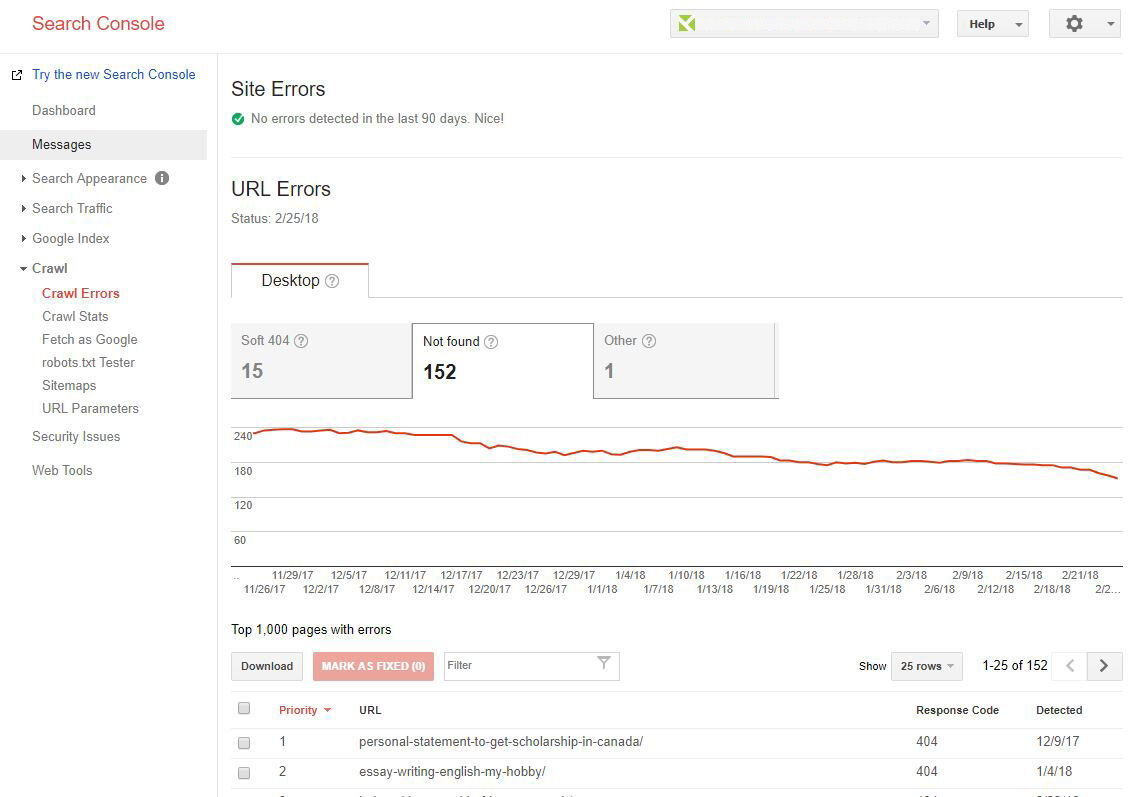Viewport: 1138px width, 797px height.
Task: Expand the Search Traffic section
Action: [x=72, y=208]
